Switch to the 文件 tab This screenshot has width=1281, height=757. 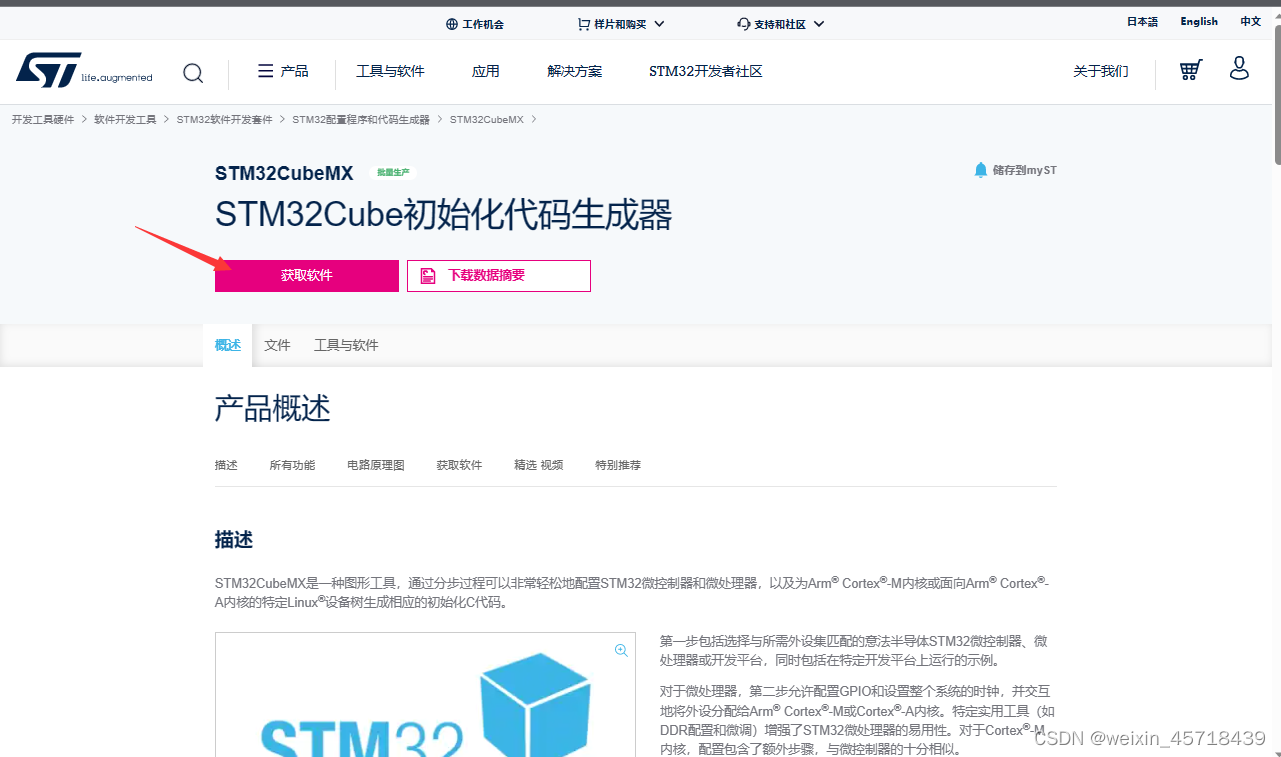coord(277,344)
